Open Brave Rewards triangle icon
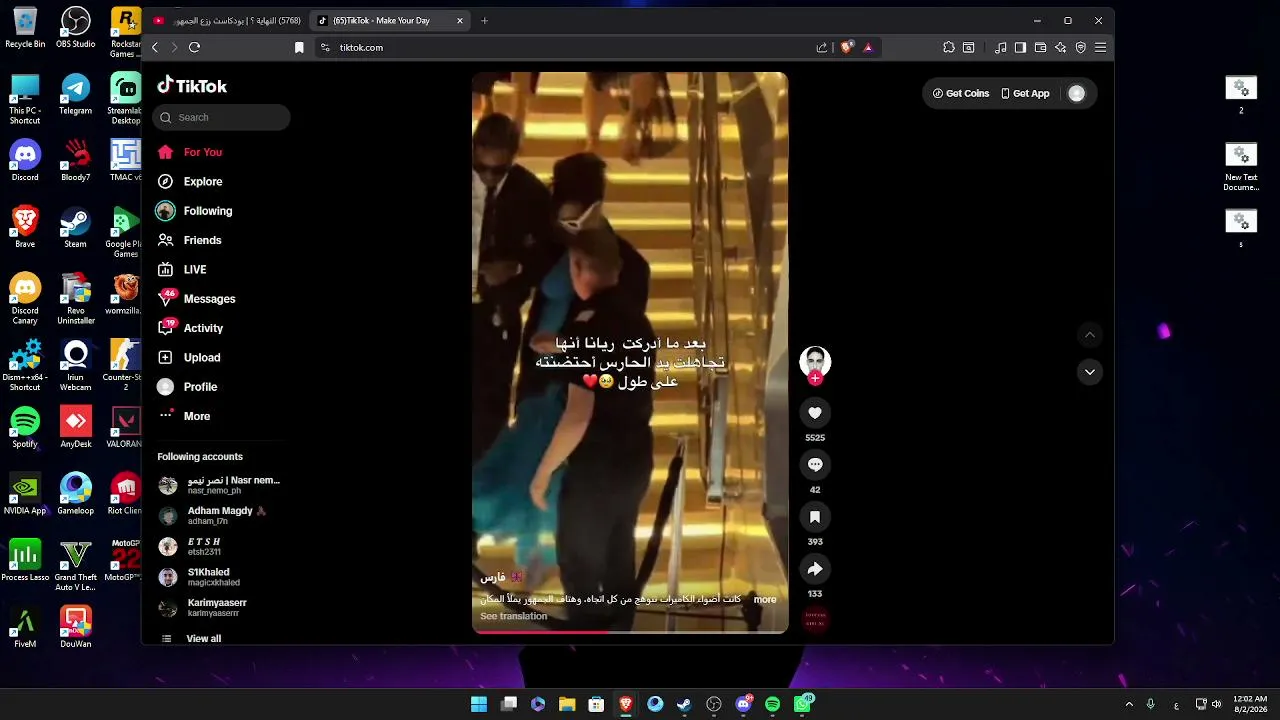 [868, 47]
